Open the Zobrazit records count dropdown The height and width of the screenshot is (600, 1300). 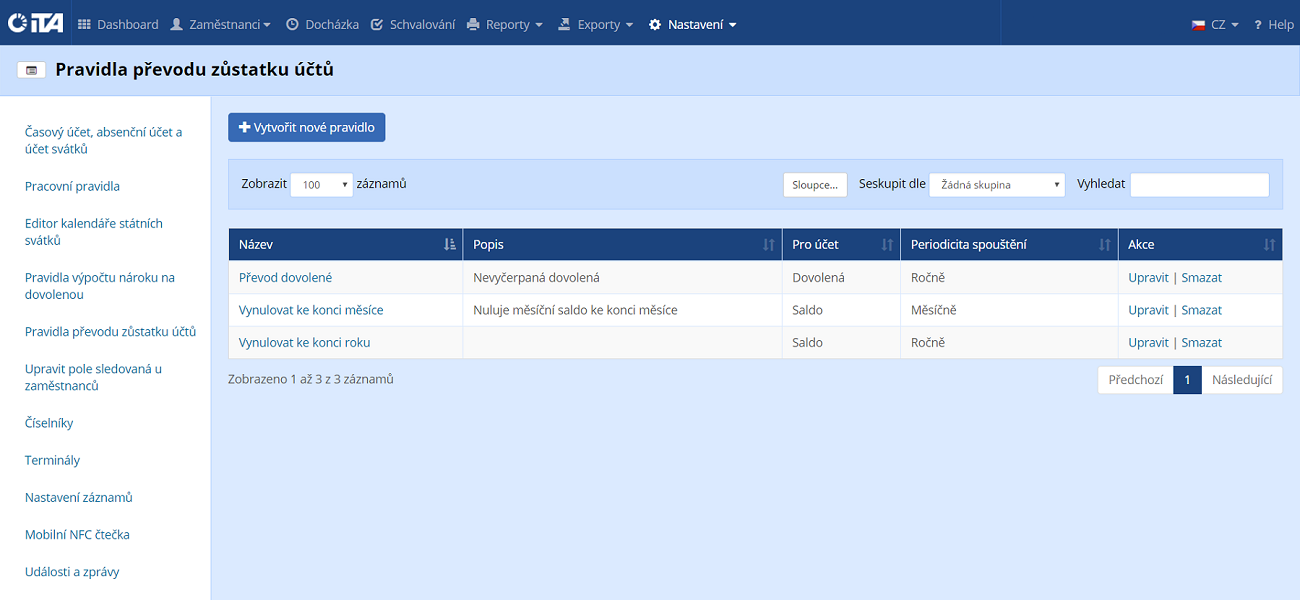click(x=321, y=185)
